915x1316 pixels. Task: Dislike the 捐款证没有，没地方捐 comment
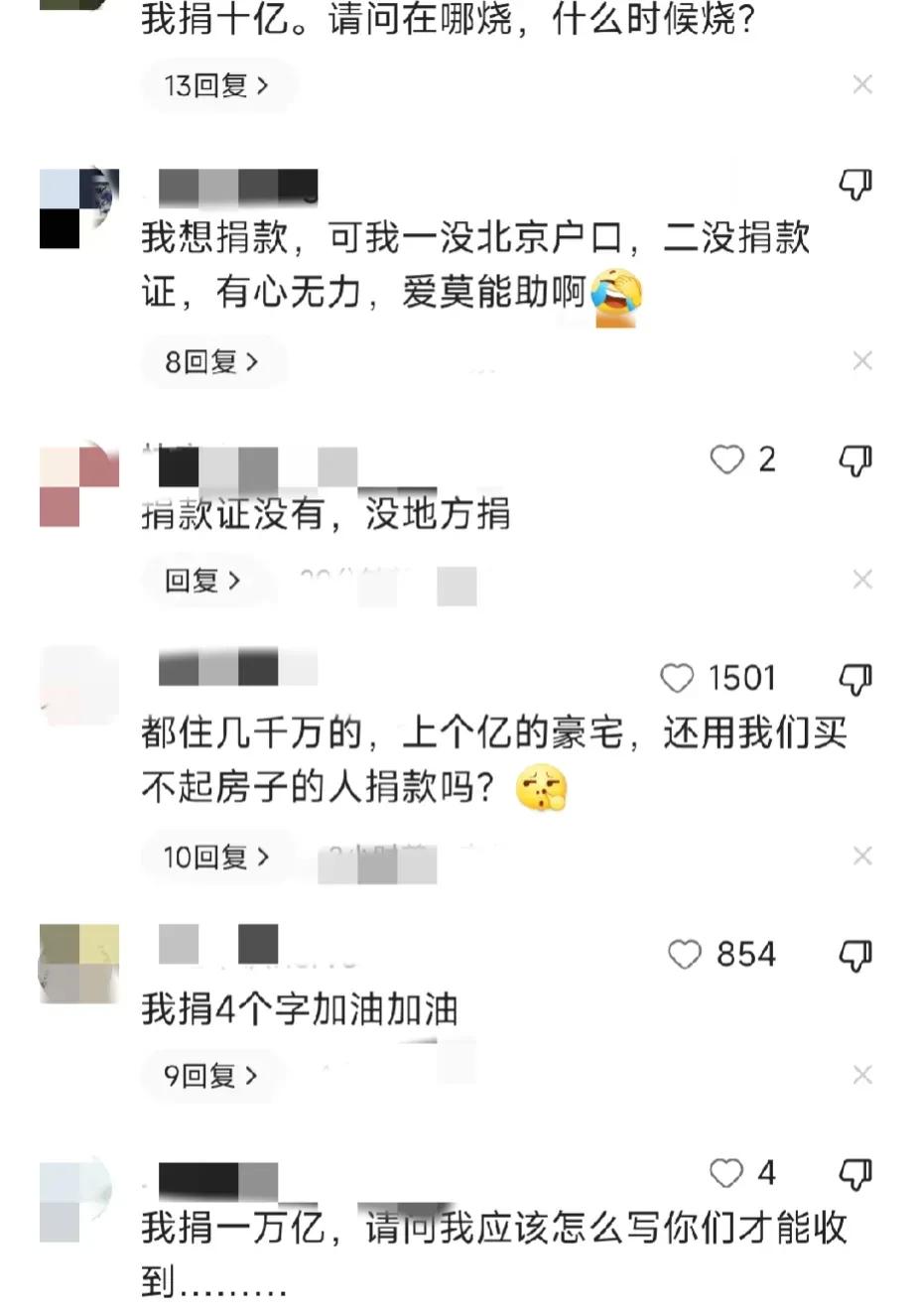855,461
